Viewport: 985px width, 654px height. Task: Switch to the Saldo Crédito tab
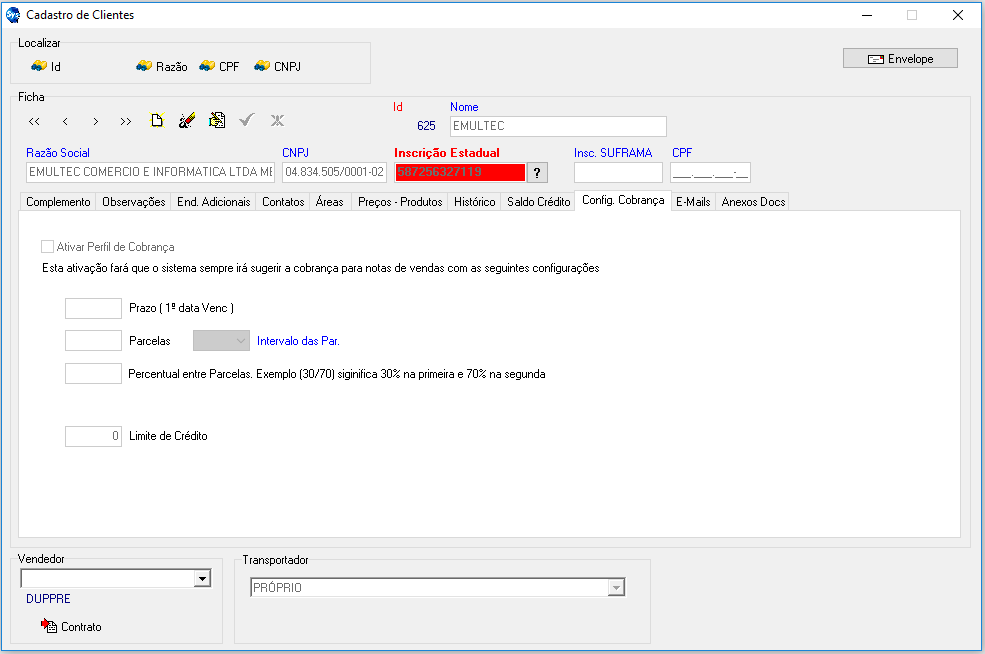click(538, 202)
